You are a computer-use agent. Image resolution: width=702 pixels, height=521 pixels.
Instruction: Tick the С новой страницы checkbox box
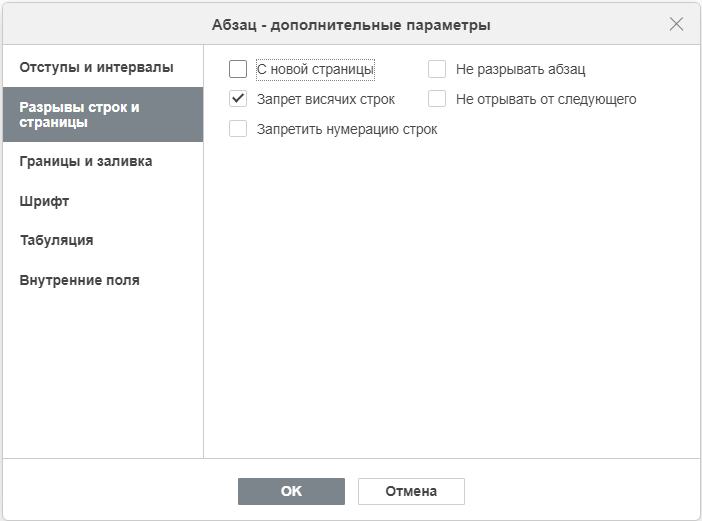pos(238,69)
